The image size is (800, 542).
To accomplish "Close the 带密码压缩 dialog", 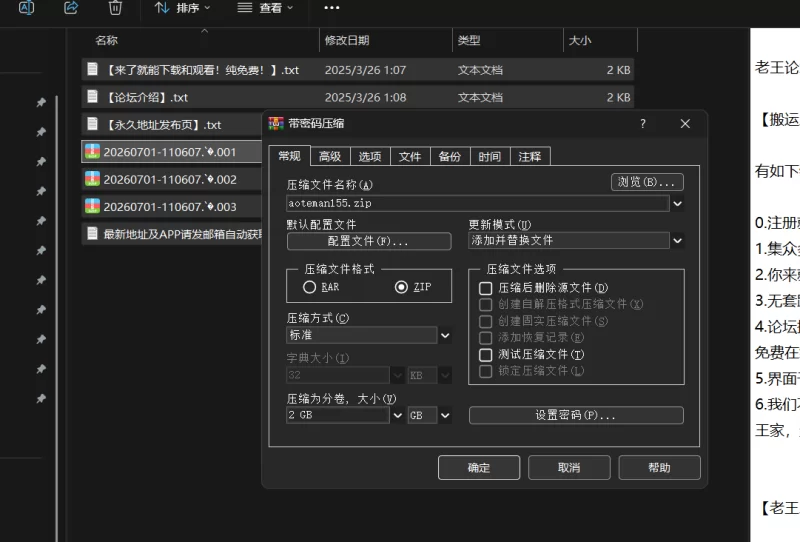I will pyautogui.click(x=685, y=124).
